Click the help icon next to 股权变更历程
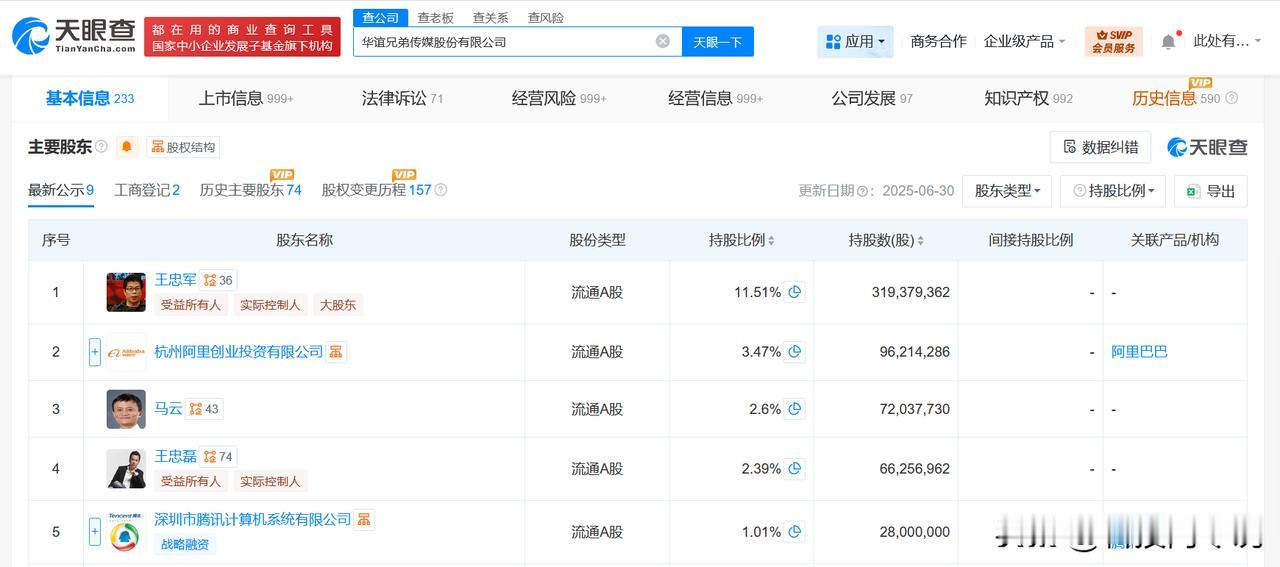 (x=441, y=190)
